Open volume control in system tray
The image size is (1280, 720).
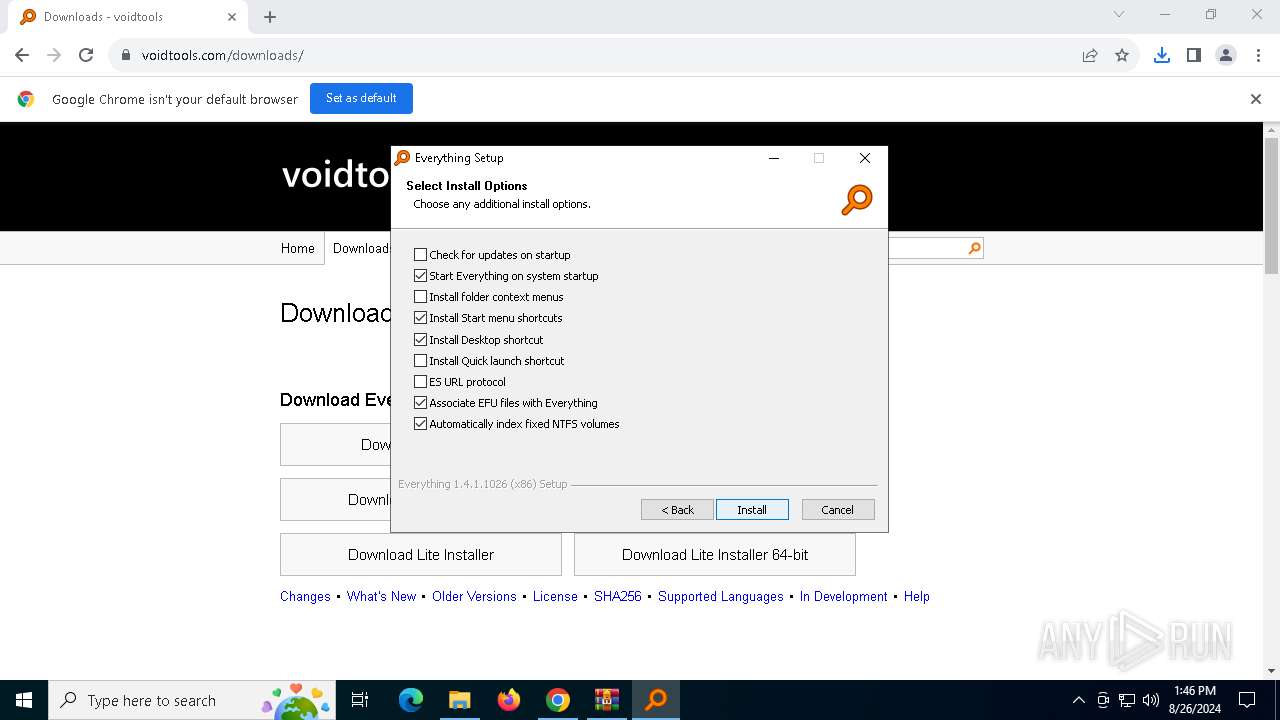pos(1151,700)
